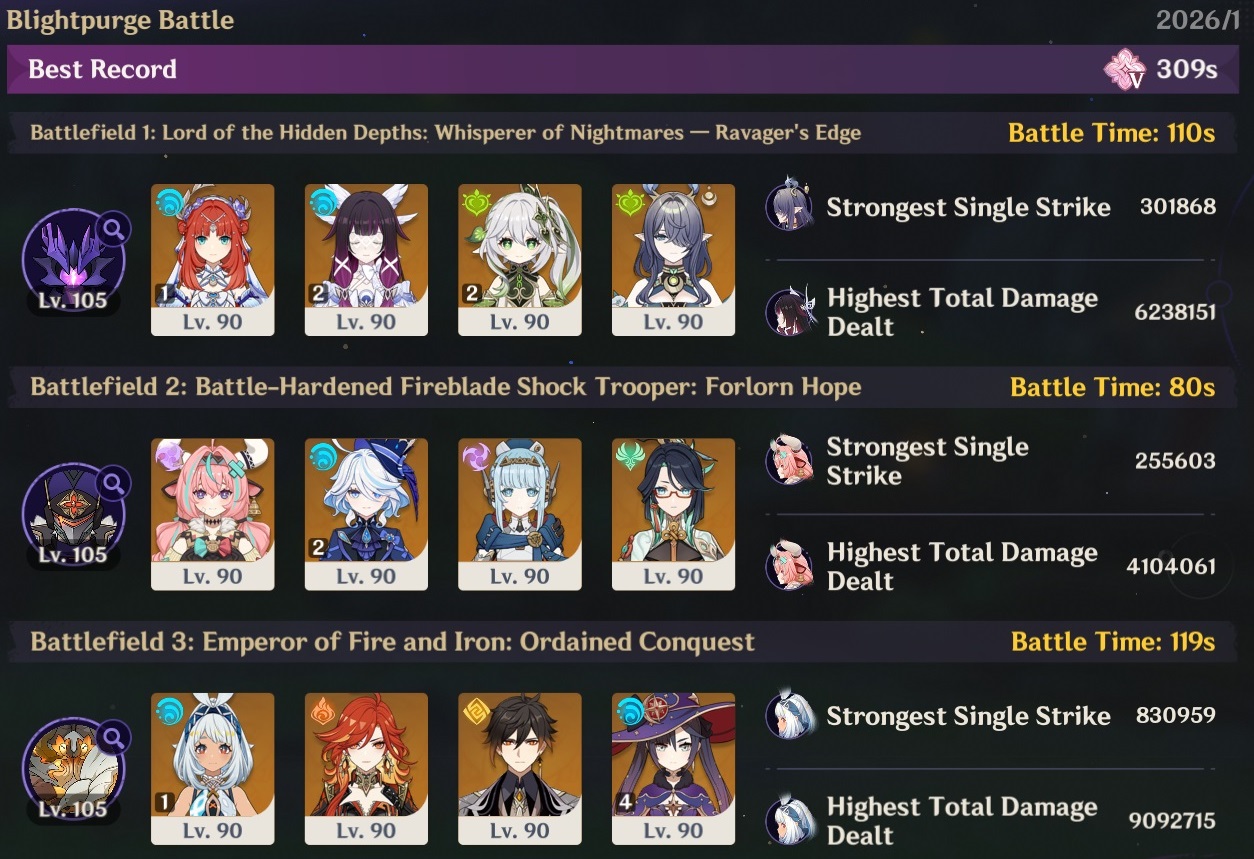Image resolution: width=1254 pixels, height=859 pixels.
Task: Open the Best Record banner
Action: pos(630,69)
